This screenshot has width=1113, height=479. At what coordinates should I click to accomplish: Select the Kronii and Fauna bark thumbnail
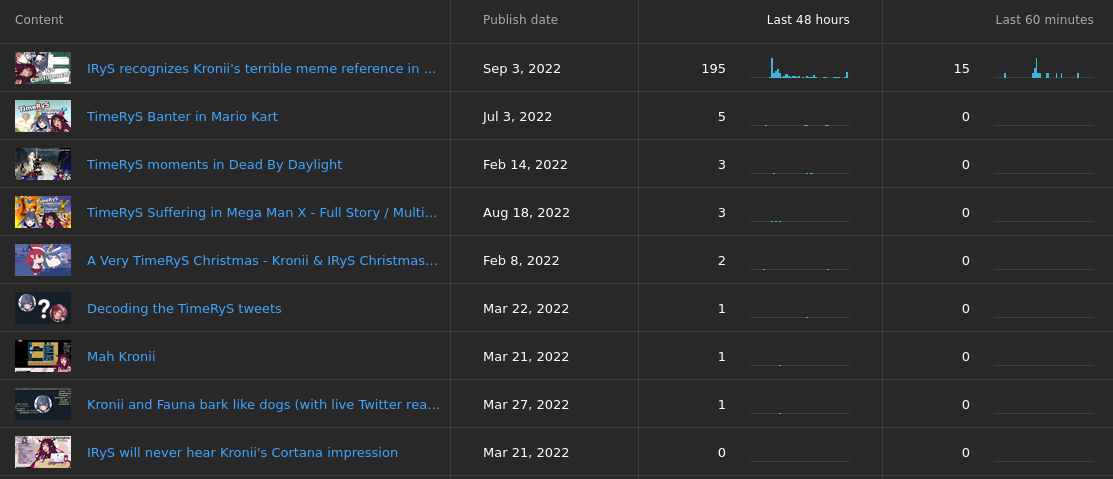tap(43, 404)
